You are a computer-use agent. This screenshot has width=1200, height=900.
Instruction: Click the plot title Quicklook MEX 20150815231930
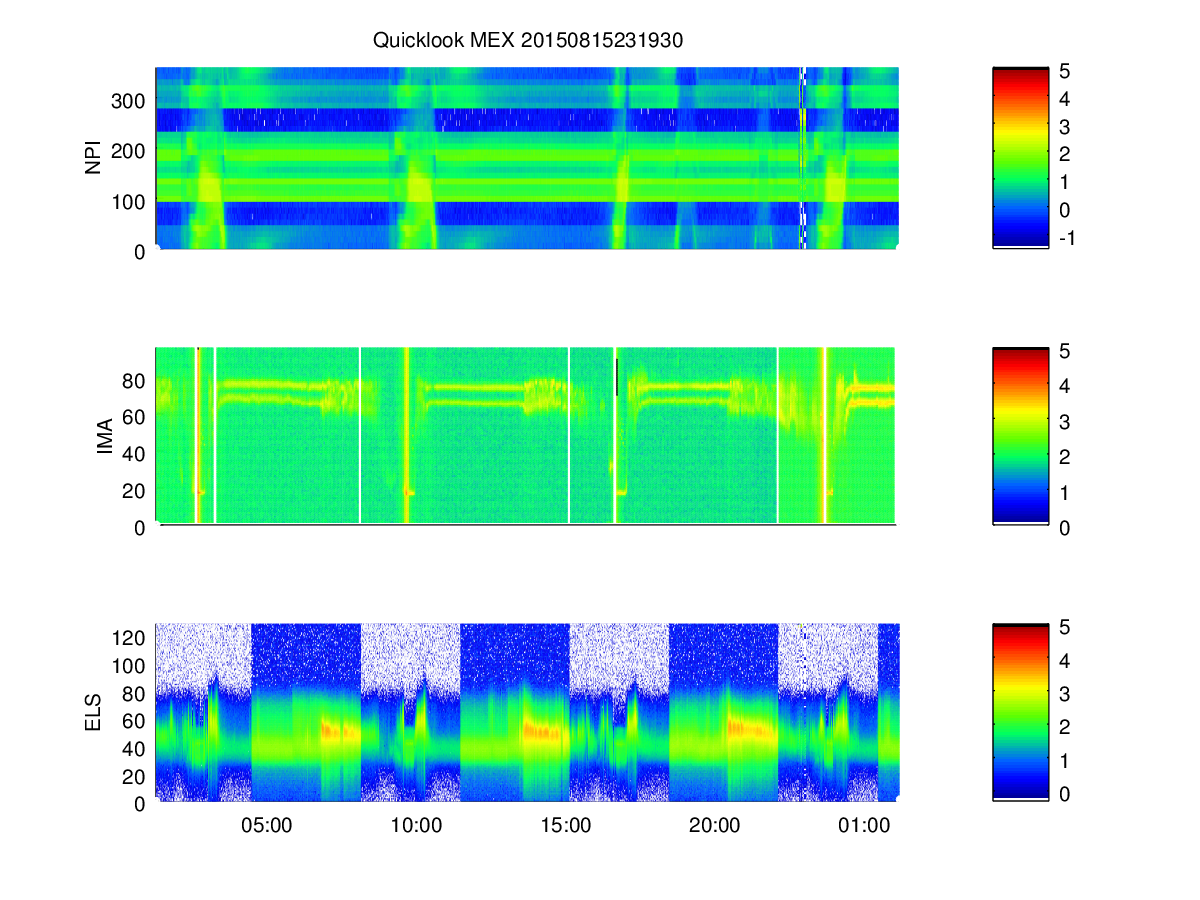(527, 40)
